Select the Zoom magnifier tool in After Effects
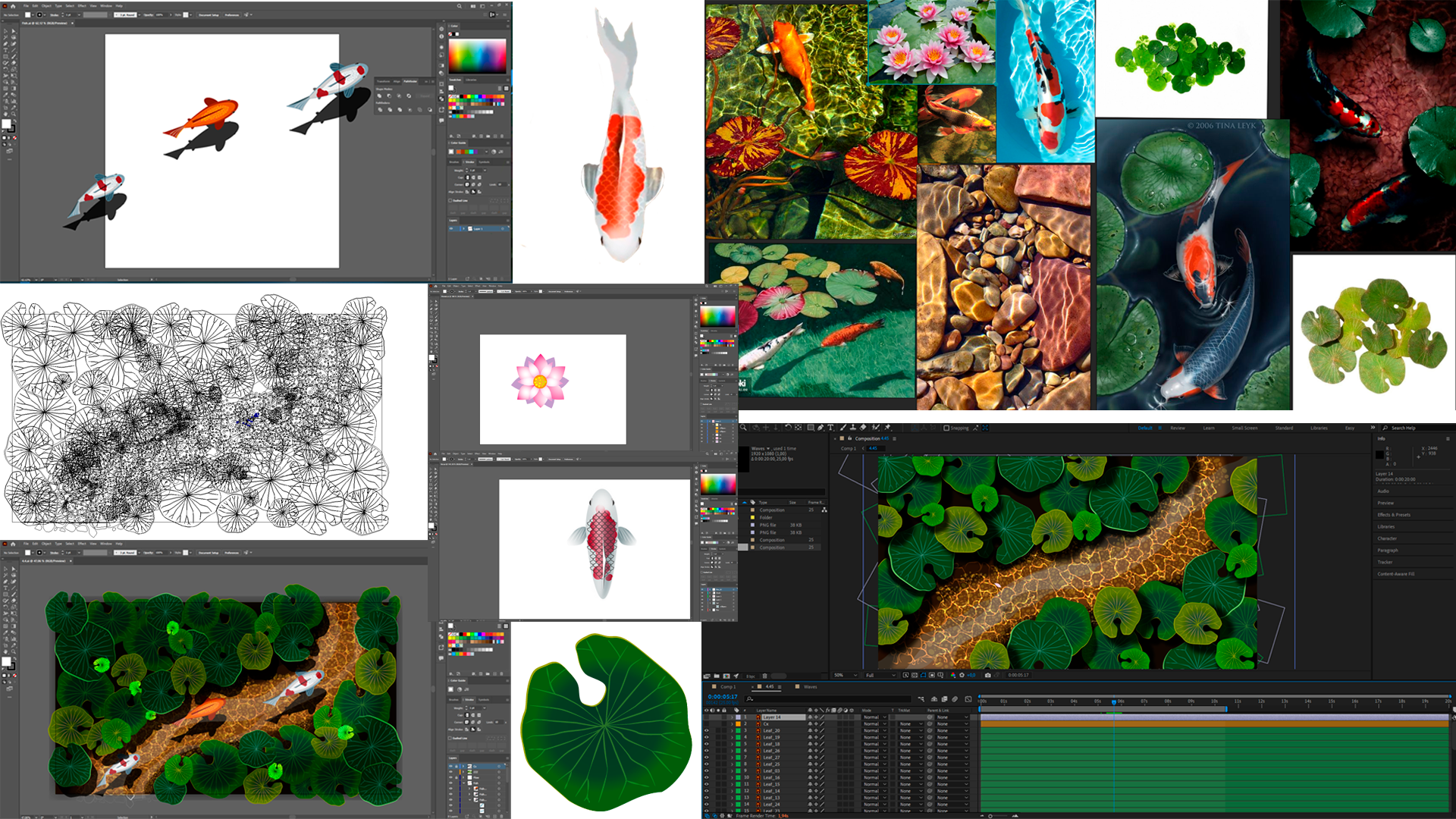Viewport: 1456px width, 819px height. coord(743,428)
